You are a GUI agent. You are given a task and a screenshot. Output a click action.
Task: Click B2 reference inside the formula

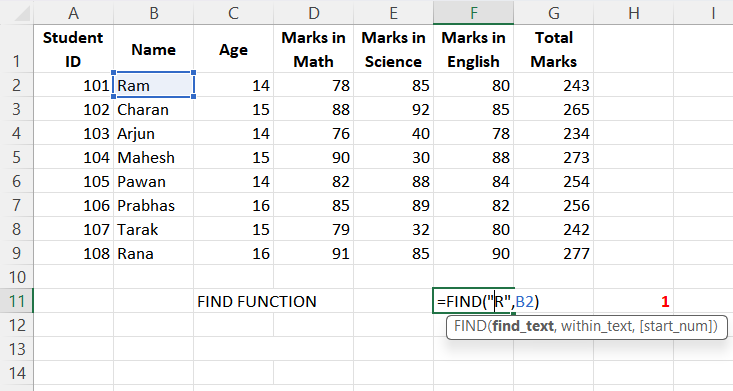point(525,301)
